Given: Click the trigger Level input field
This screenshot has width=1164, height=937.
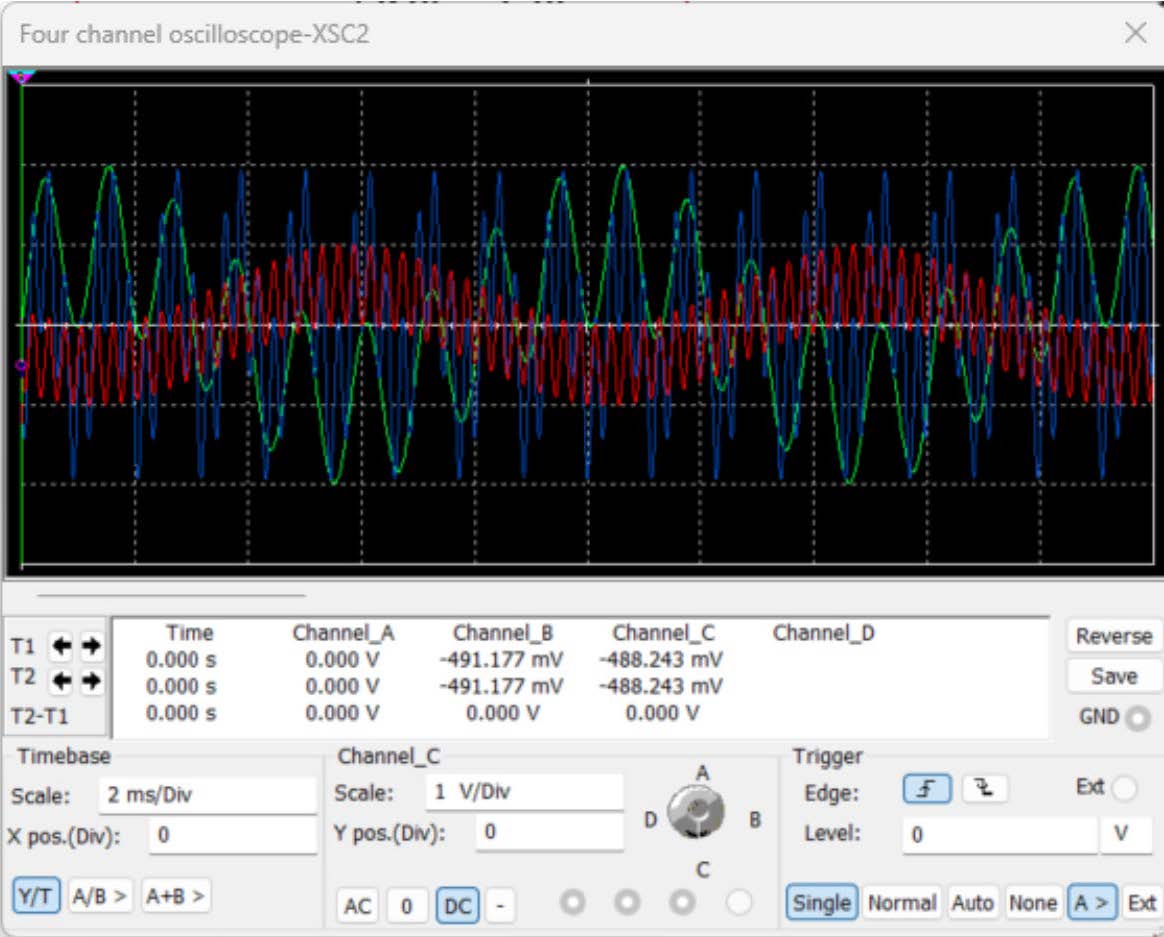Looking at the screenshot, I should (999, 835).
